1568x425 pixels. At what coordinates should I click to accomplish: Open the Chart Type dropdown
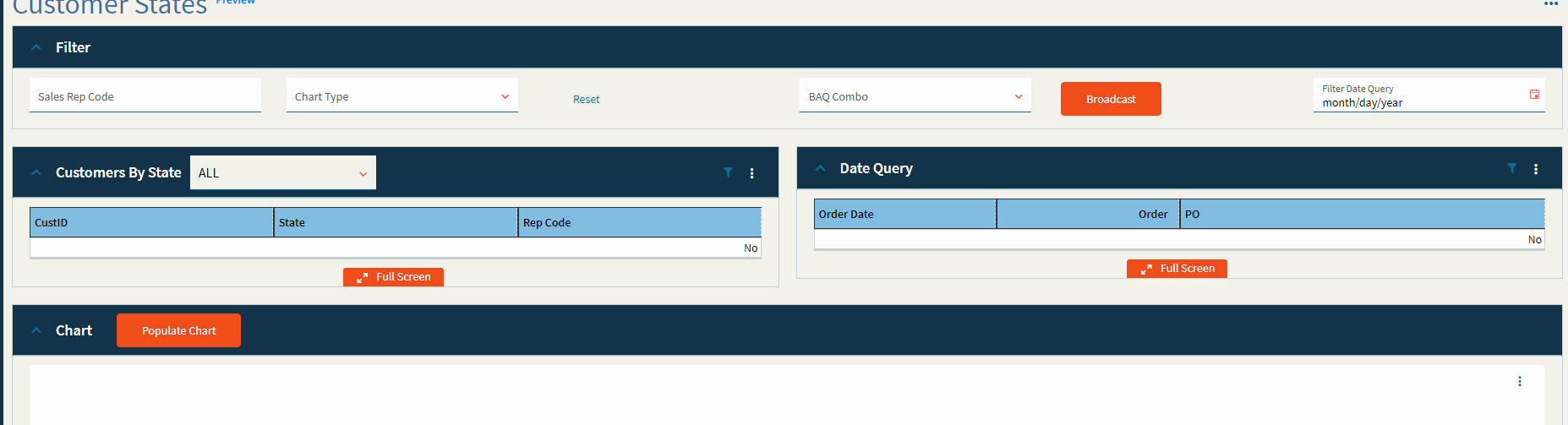402,96
